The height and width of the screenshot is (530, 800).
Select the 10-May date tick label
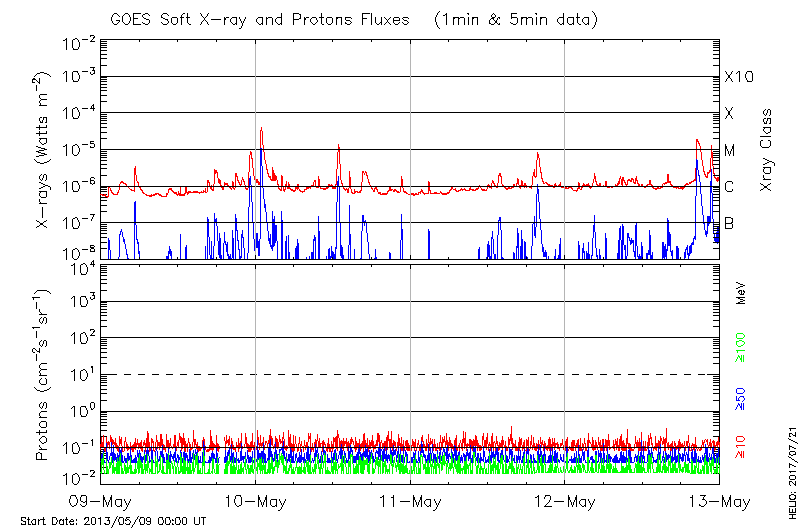pos(255,500)
